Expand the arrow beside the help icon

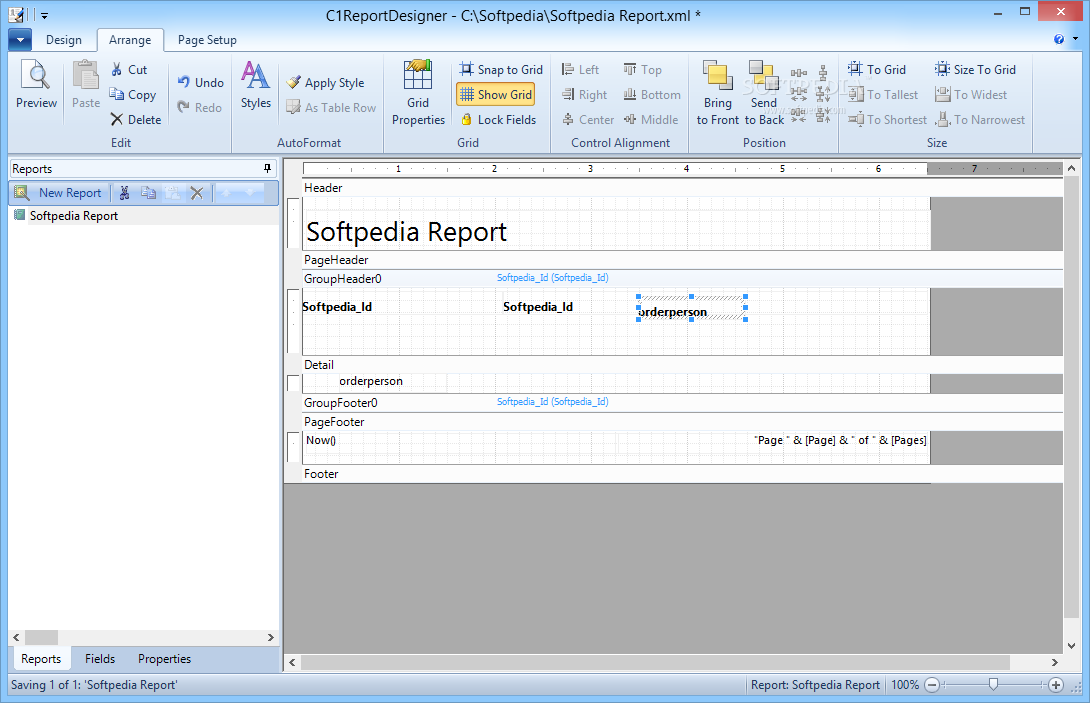click(1075, 40)
